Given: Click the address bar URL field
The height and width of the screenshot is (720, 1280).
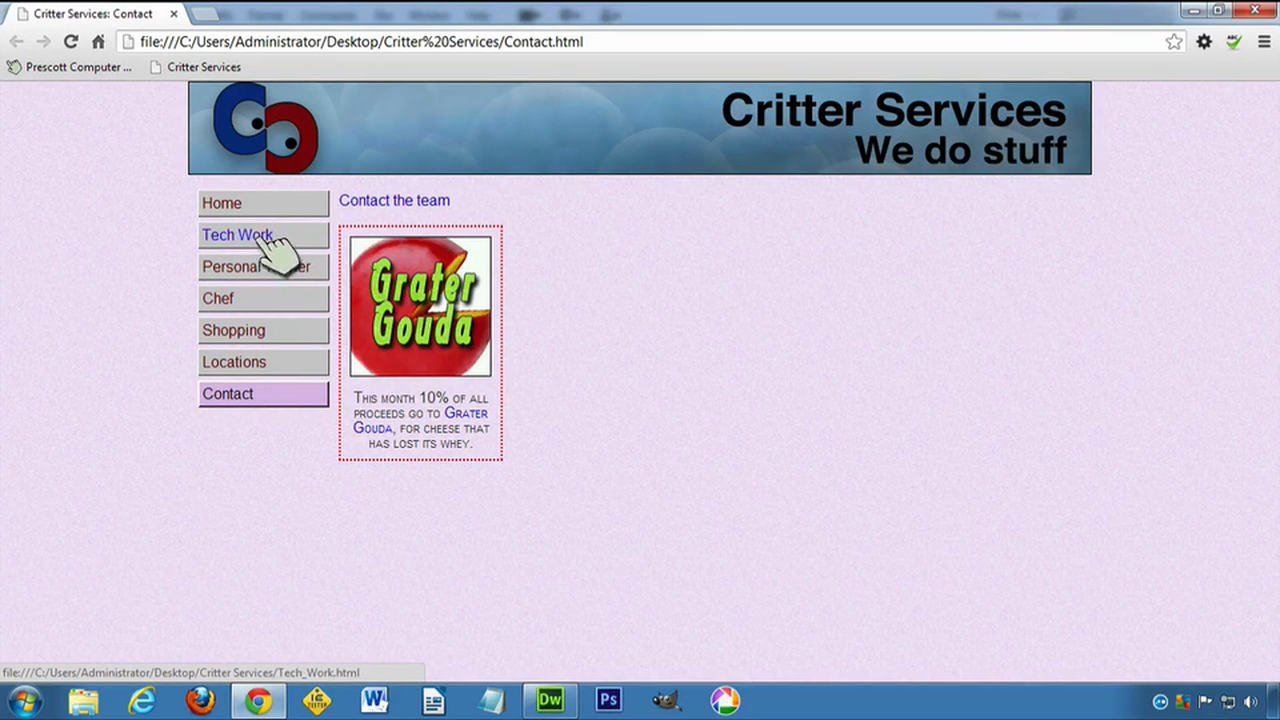Looking at the screenshot, I should pyautogui.click(x=640, y=42).
